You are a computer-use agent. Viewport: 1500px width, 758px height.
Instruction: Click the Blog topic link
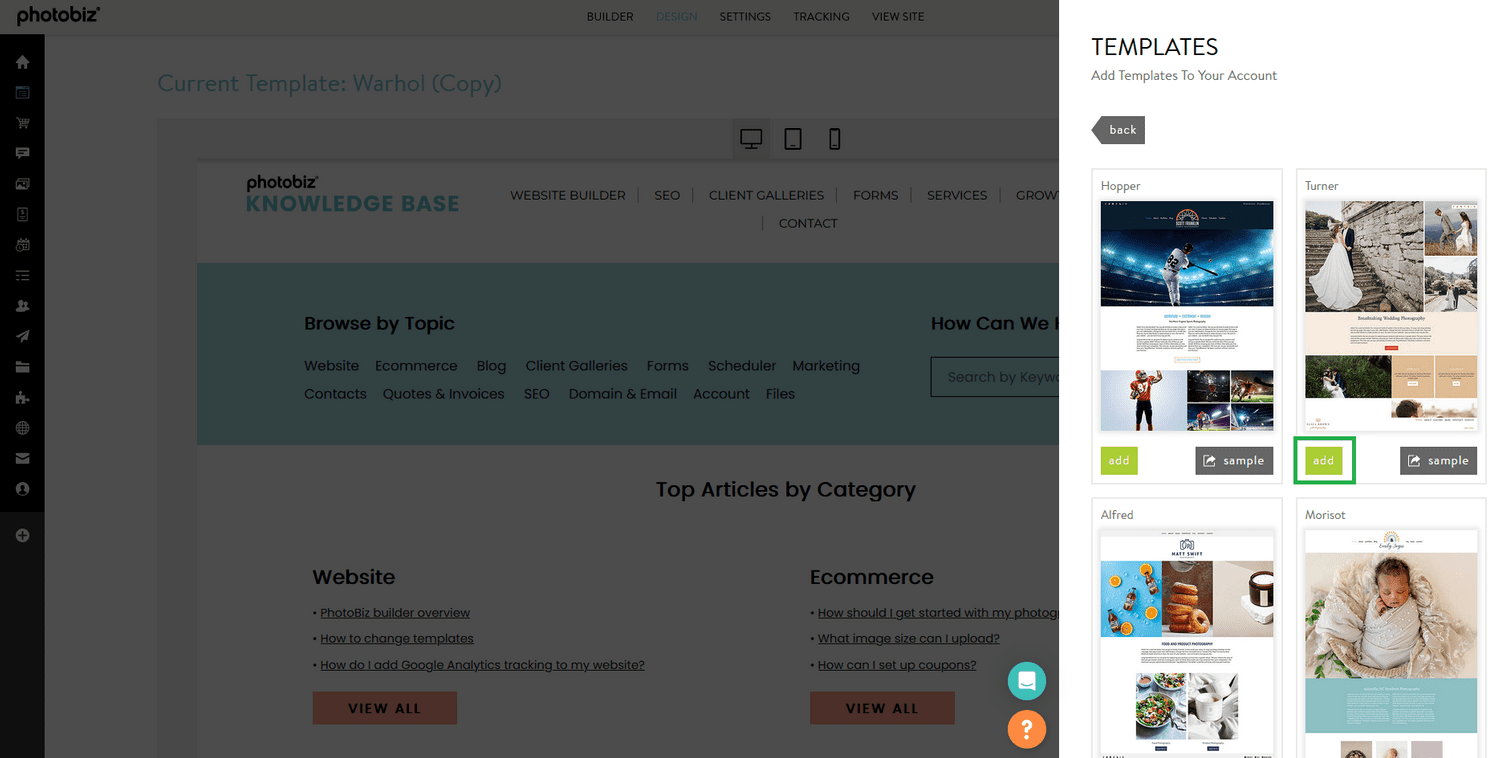click(x=491, y=366)
